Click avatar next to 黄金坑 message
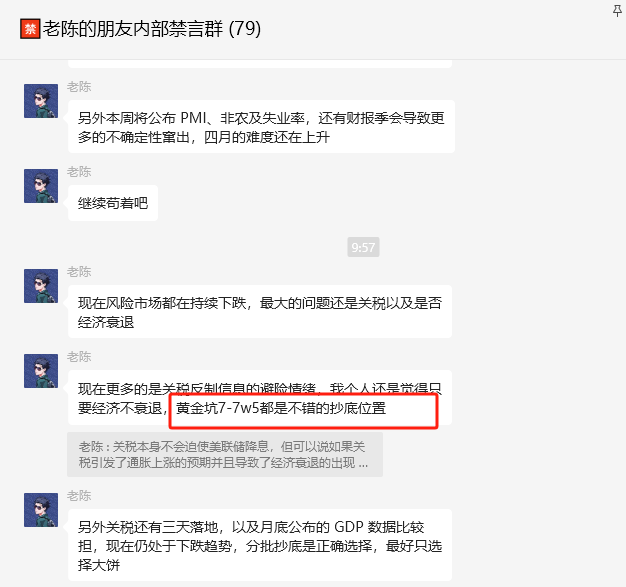626x587 pixels. pos(41,371)
